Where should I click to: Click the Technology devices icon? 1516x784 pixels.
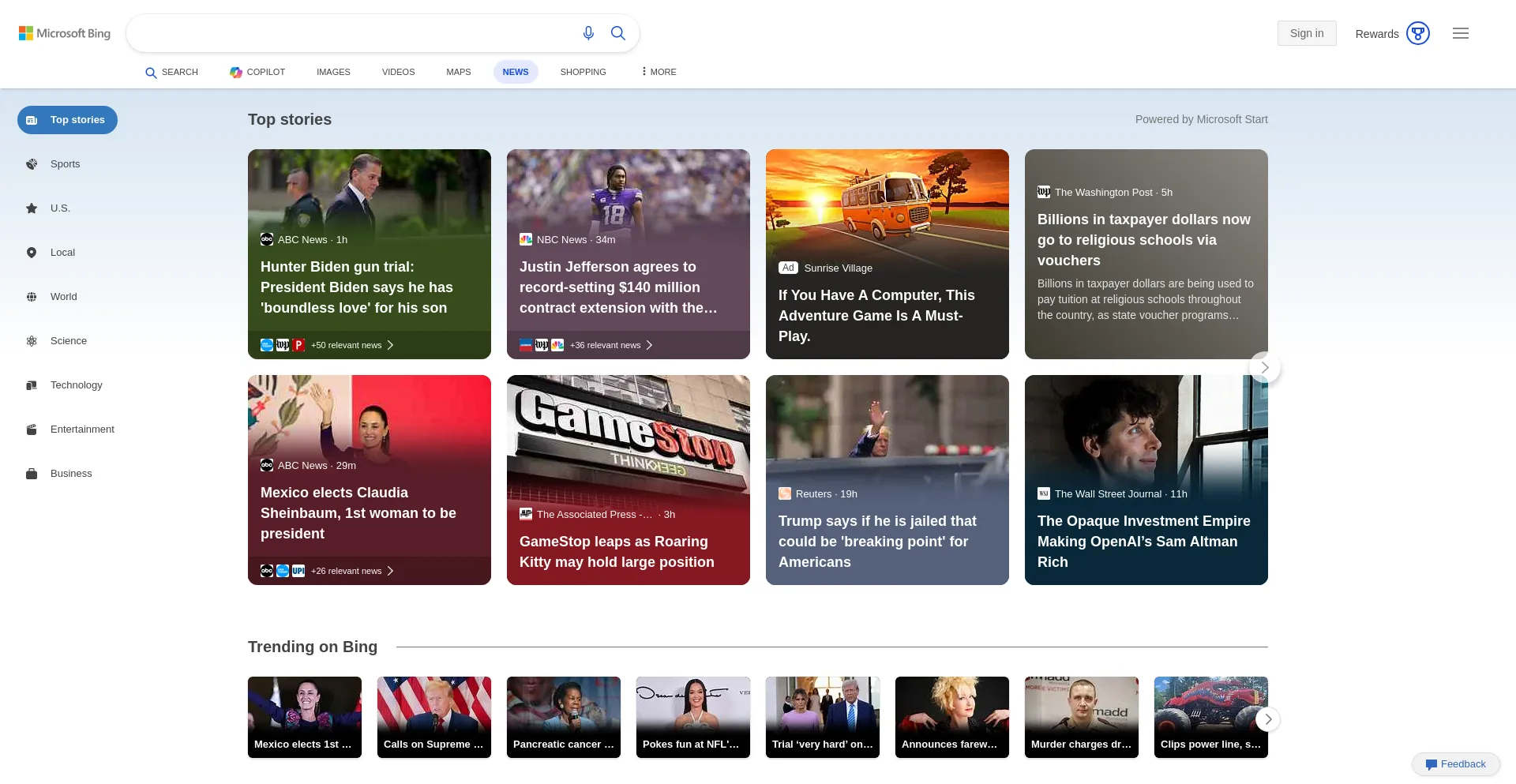pyautogui.click(x=32, y=385)
